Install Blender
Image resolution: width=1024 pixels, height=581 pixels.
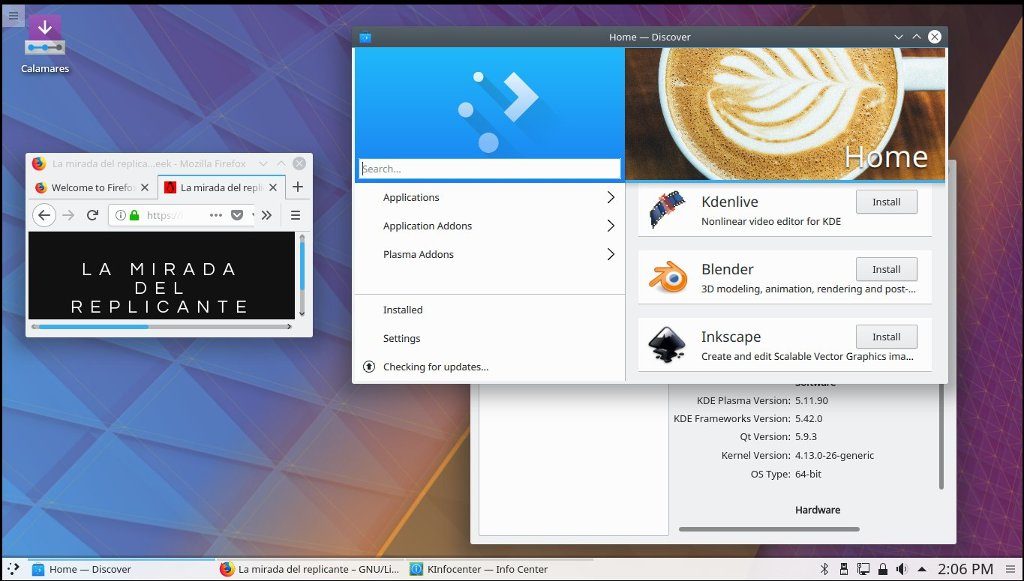(886, 269)
